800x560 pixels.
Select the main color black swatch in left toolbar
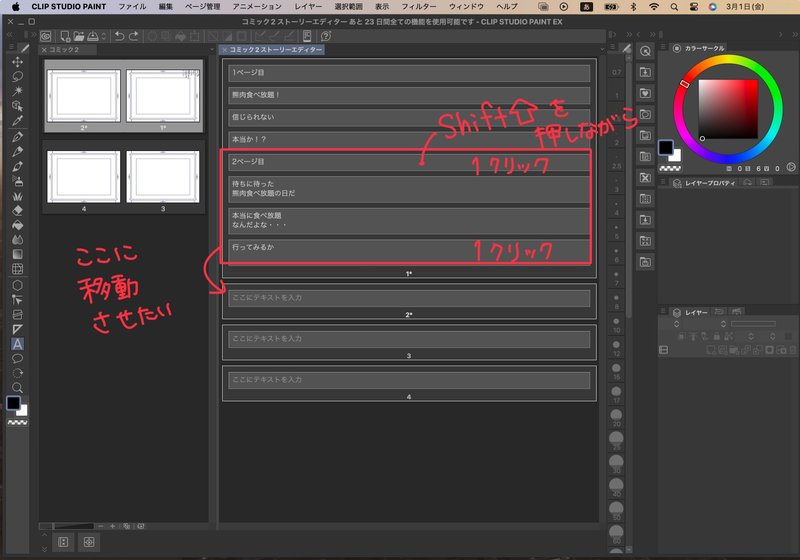coord(13,403)
